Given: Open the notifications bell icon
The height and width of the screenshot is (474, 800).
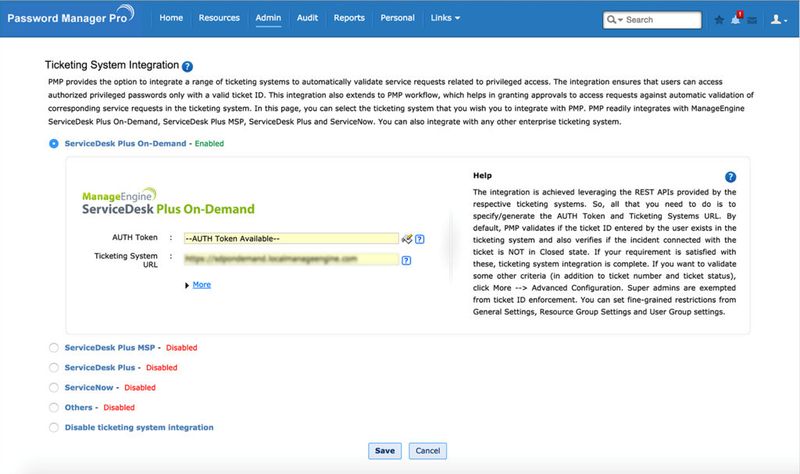Looking at the screenshot, I should point(736,19).
